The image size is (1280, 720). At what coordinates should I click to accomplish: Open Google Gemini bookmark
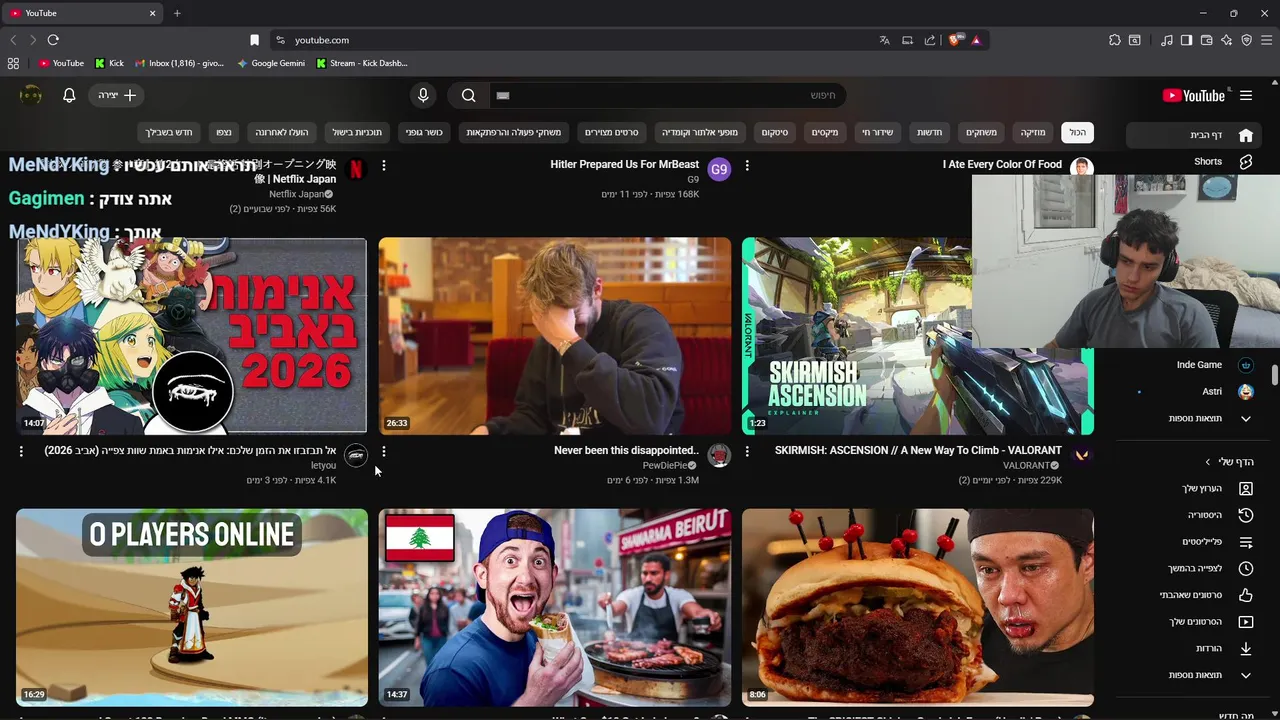coord(271,63)
